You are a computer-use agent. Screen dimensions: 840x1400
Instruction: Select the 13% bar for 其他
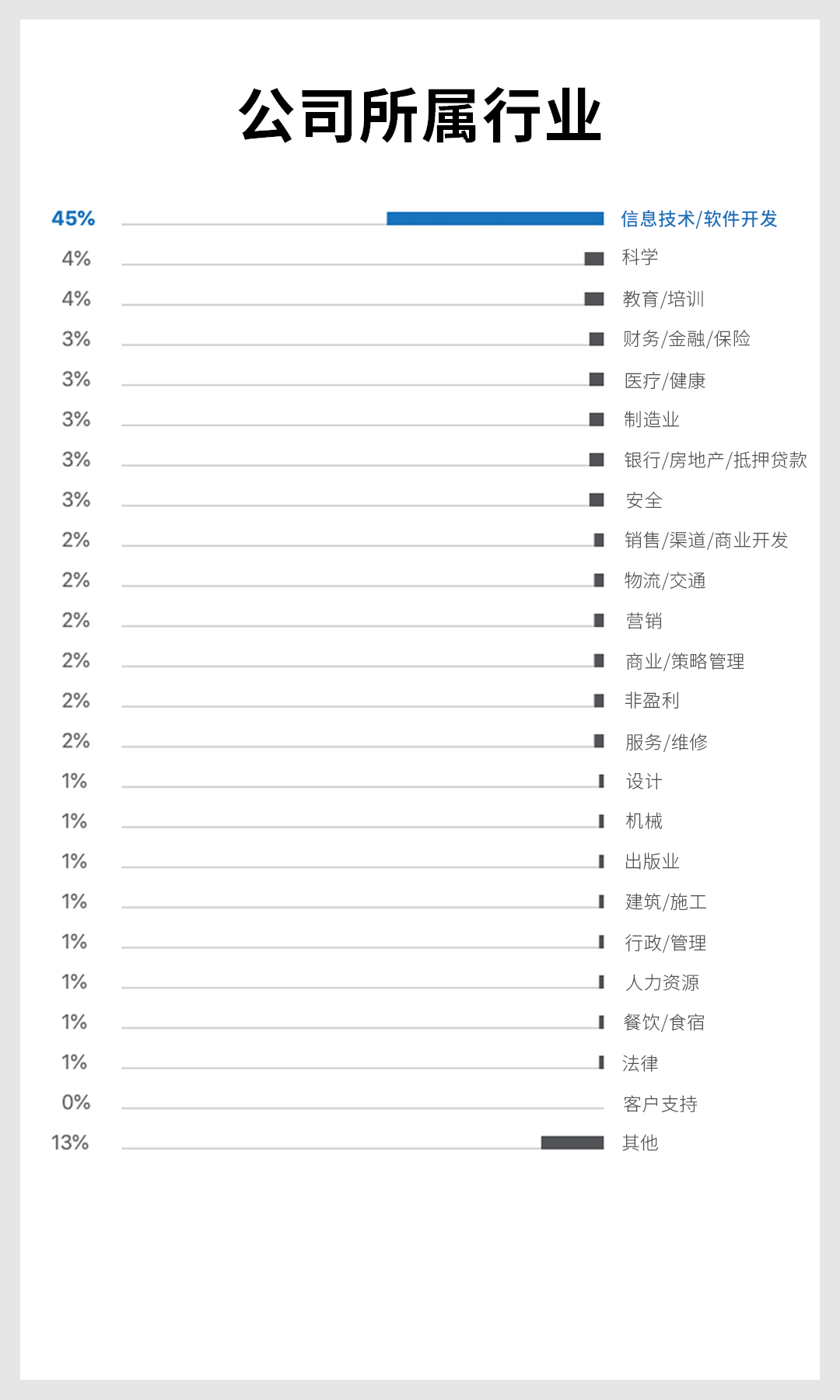(572, 1143)
